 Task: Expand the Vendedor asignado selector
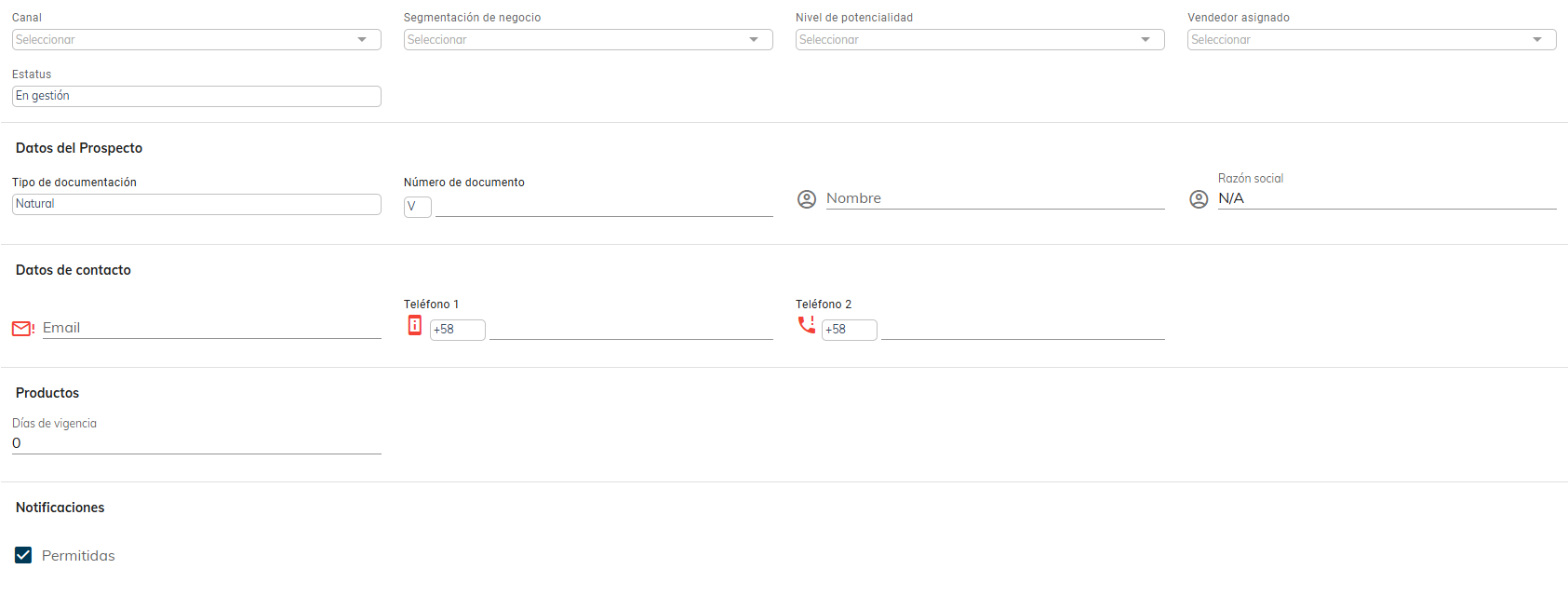(x=1372, y=40)
